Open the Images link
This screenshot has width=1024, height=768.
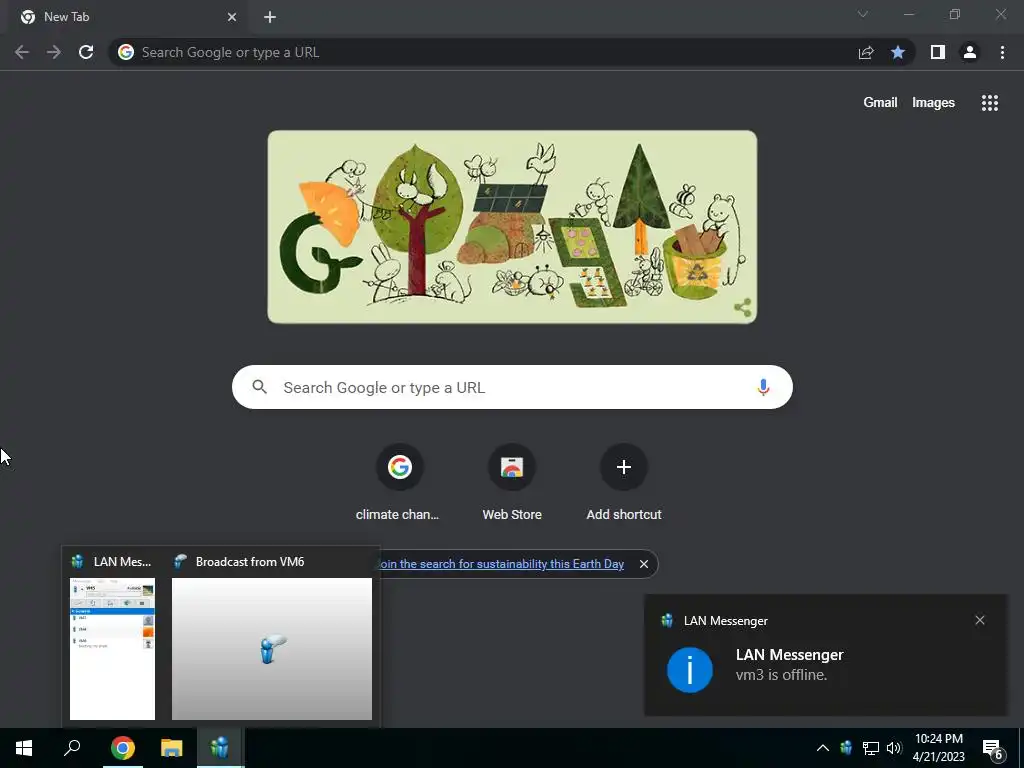point(933,103)
